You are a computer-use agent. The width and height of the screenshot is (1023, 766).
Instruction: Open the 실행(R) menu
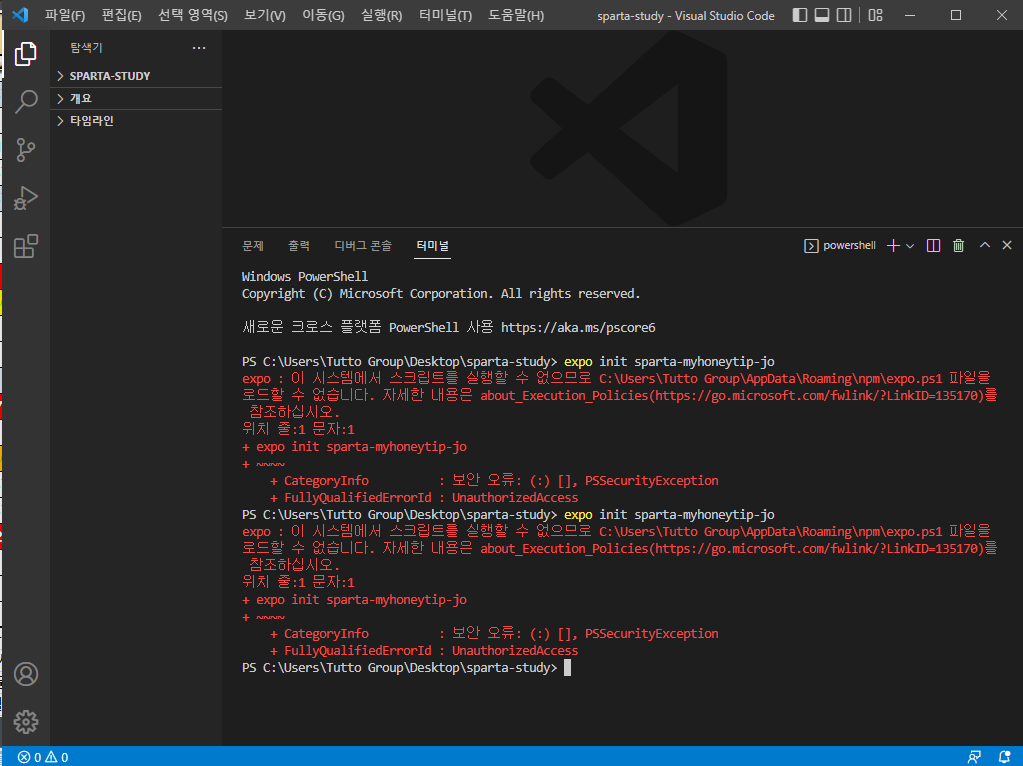tap(381, 15)
